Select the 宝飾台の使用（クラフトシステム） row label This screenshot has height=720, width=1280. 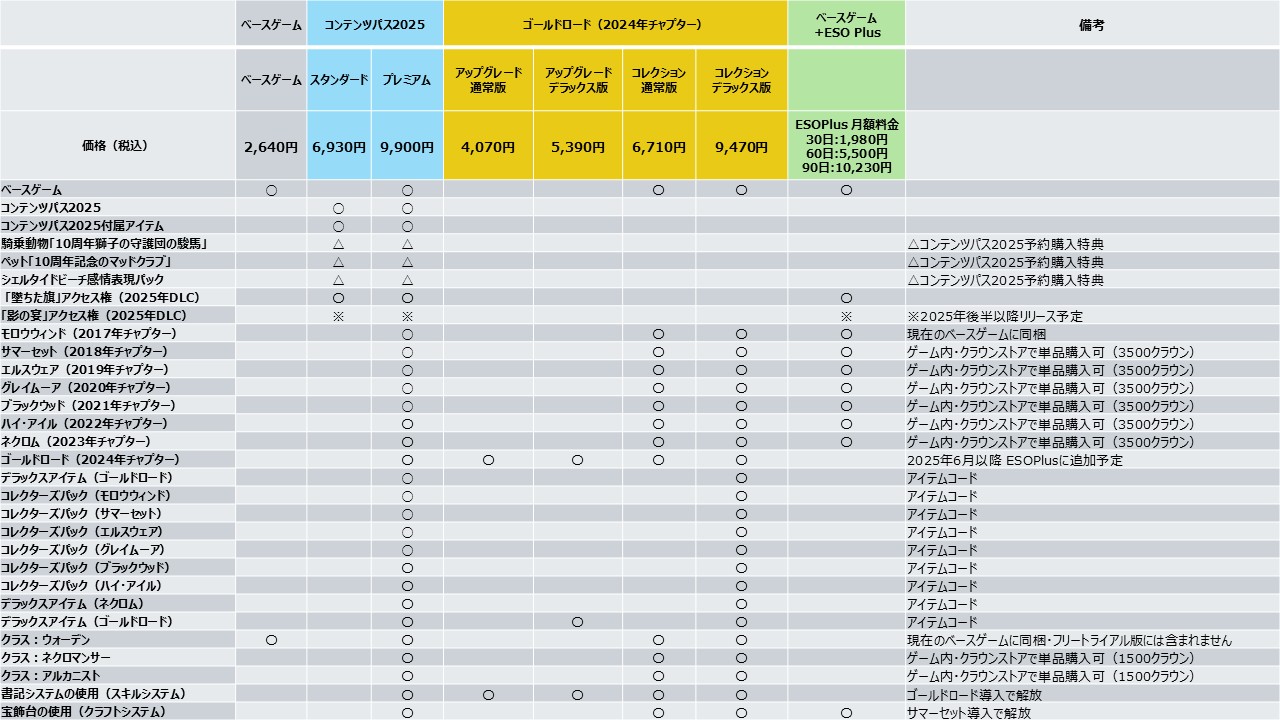coord(83,712)
